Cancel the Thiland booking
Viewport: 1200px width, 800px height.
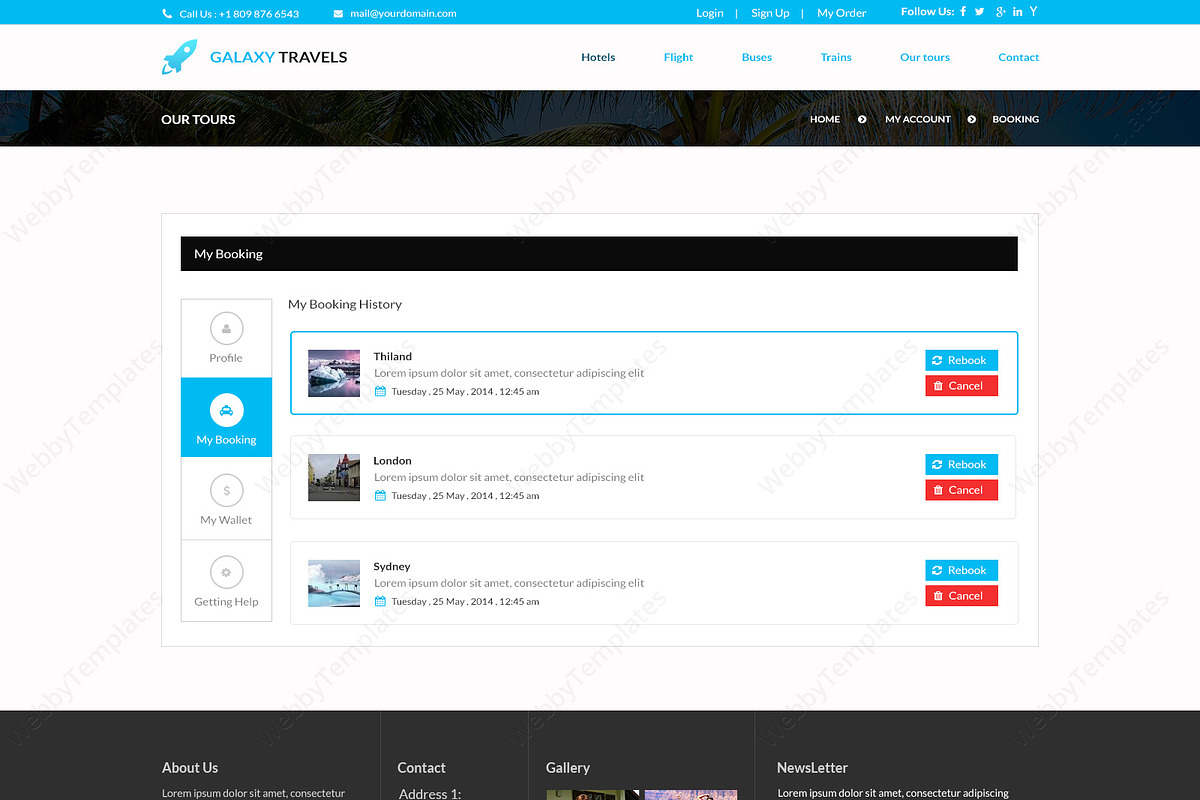tap(962, 386)
